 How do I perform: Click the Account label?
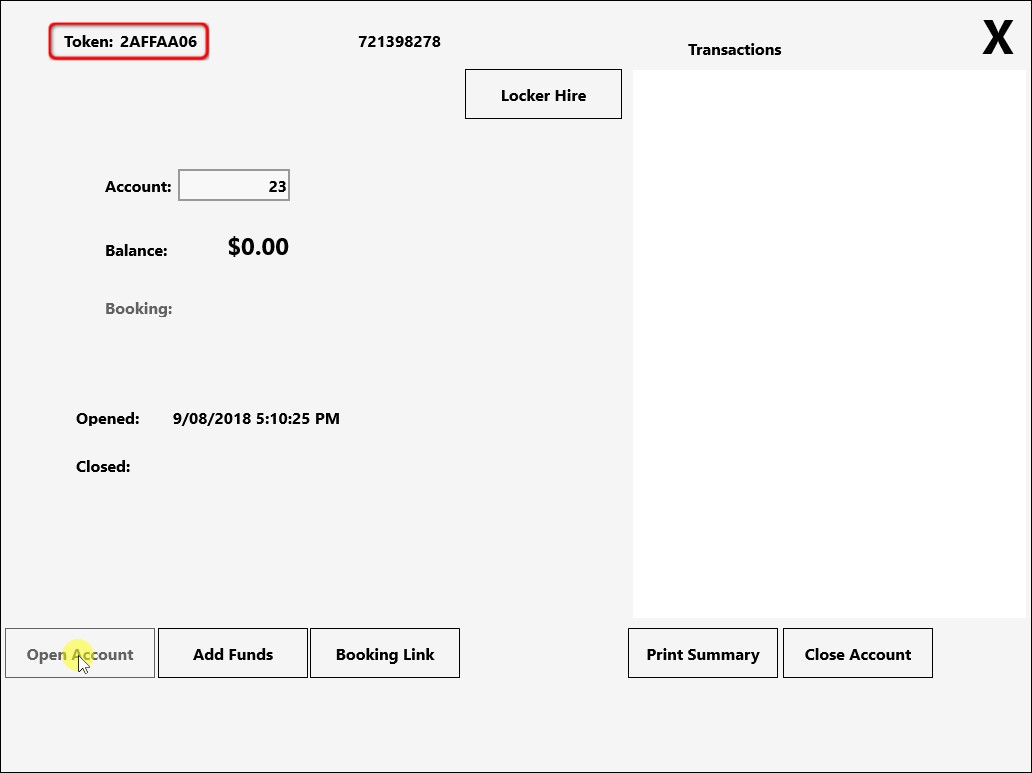point(138,187)
